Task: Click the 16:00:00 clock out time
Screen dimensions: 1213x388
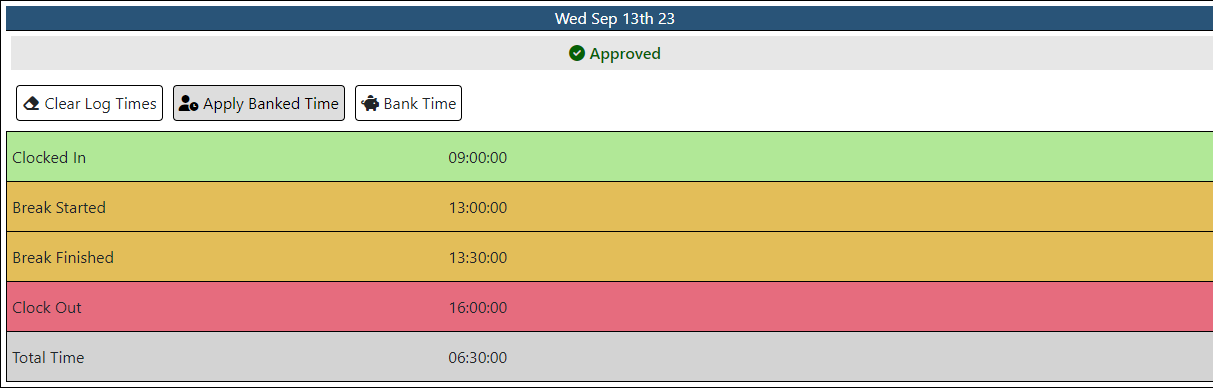Action: tap(478, 308)
